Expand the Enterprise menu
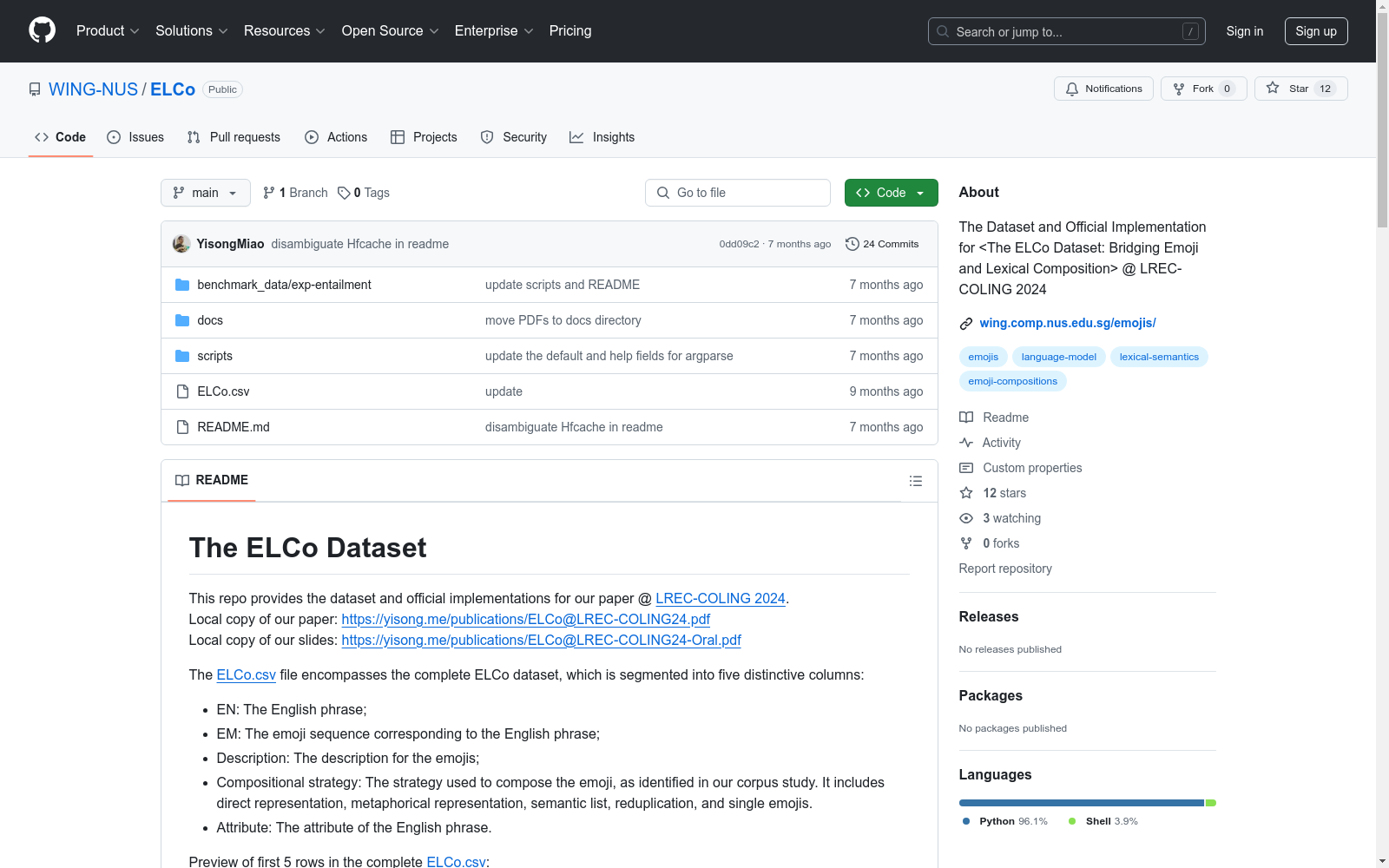The width and height of the screenshot is (1389, 868). point(494,30)
